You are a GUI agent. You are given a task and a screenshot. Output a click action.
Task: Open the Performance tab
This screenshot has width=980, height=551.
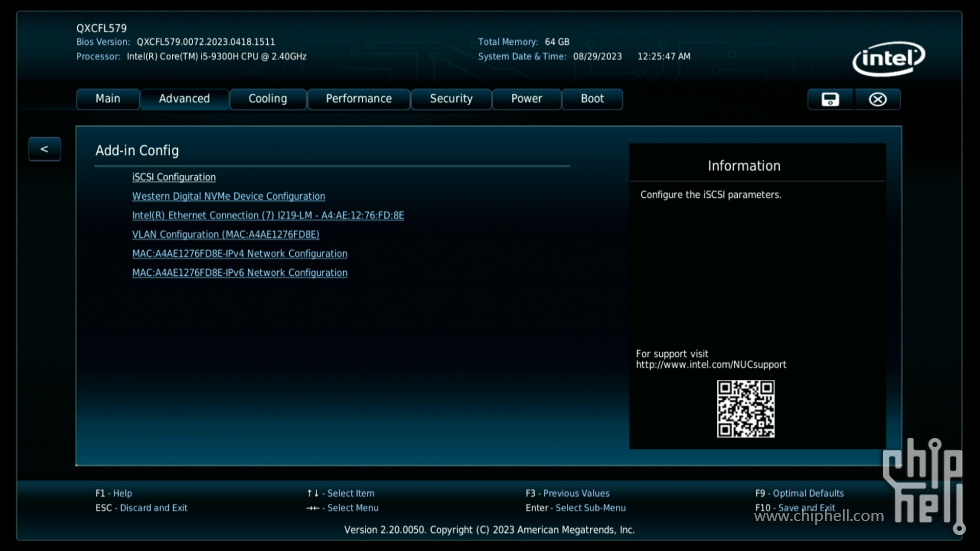[359, 99]
